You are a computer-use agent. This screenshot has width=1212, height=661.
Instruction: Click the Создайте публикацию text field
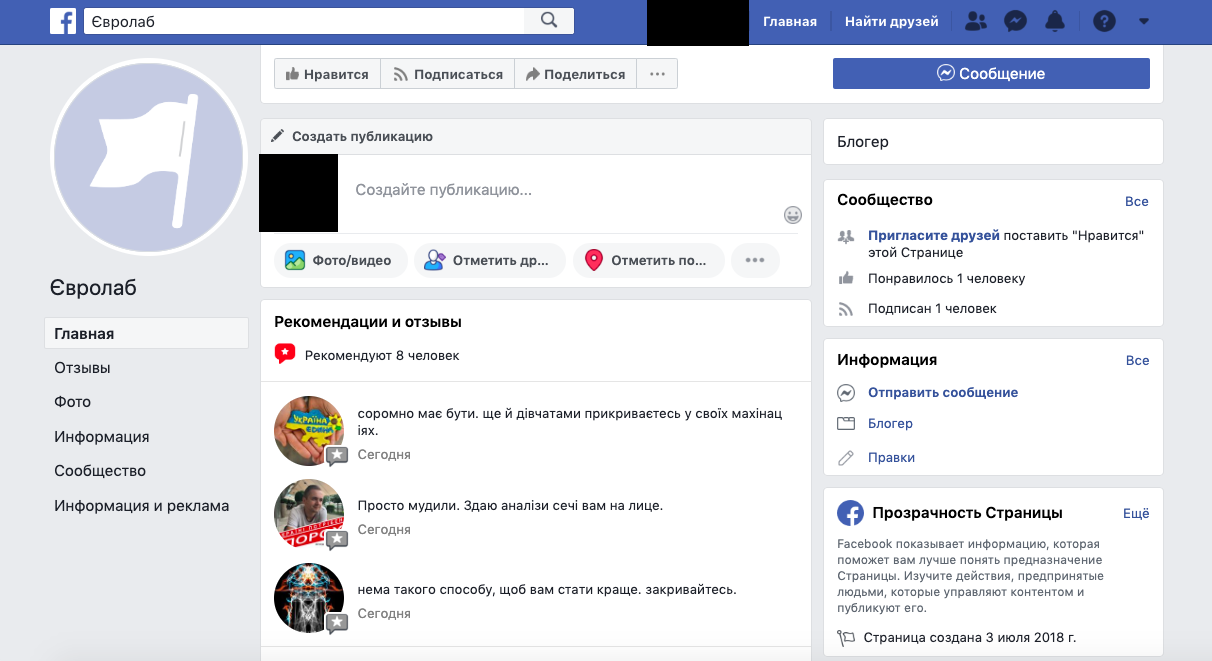[560, 190]
